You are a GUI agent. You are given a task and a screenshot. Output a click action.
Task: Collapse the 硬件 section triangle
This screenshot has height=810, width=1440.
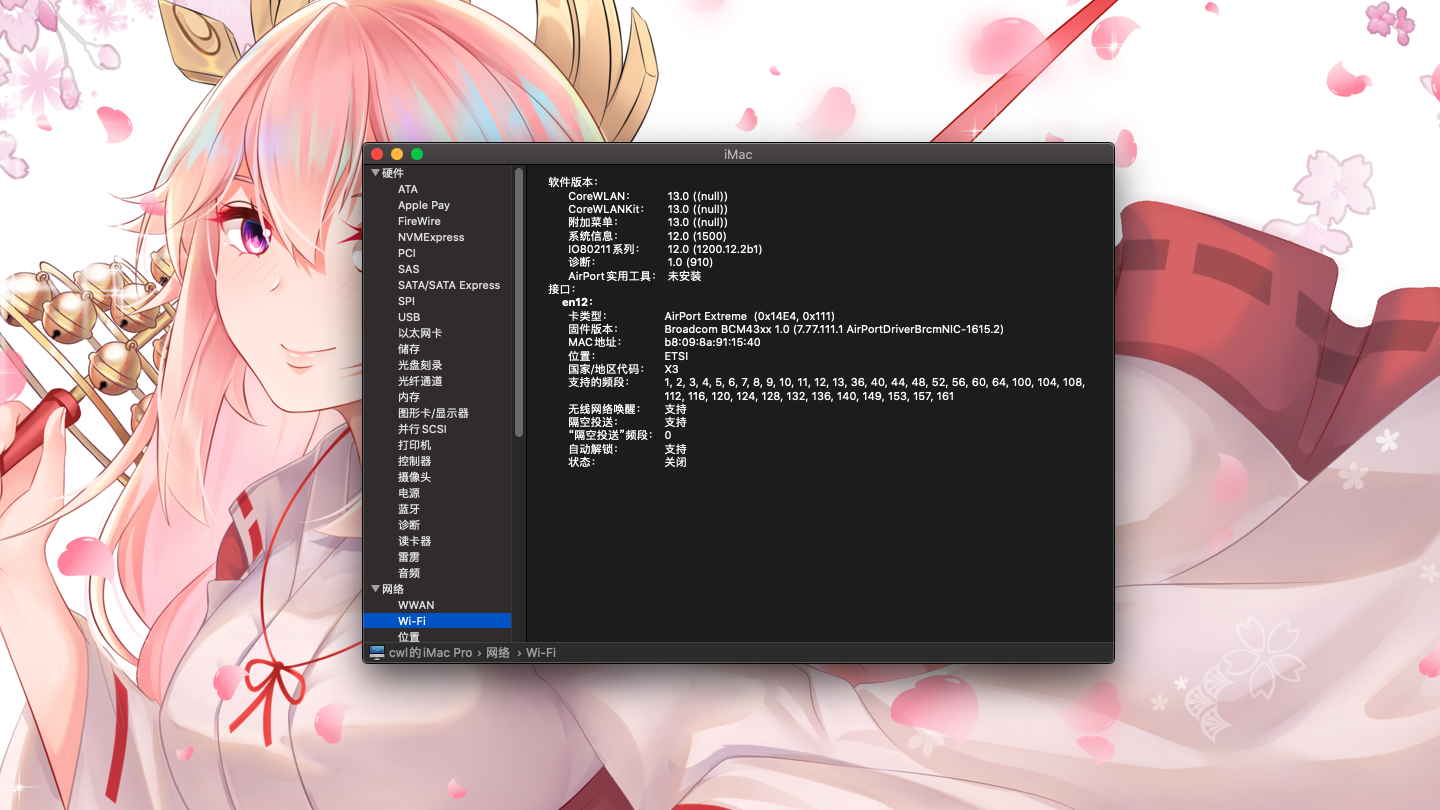pyautogui.click(x=376, y=173)
